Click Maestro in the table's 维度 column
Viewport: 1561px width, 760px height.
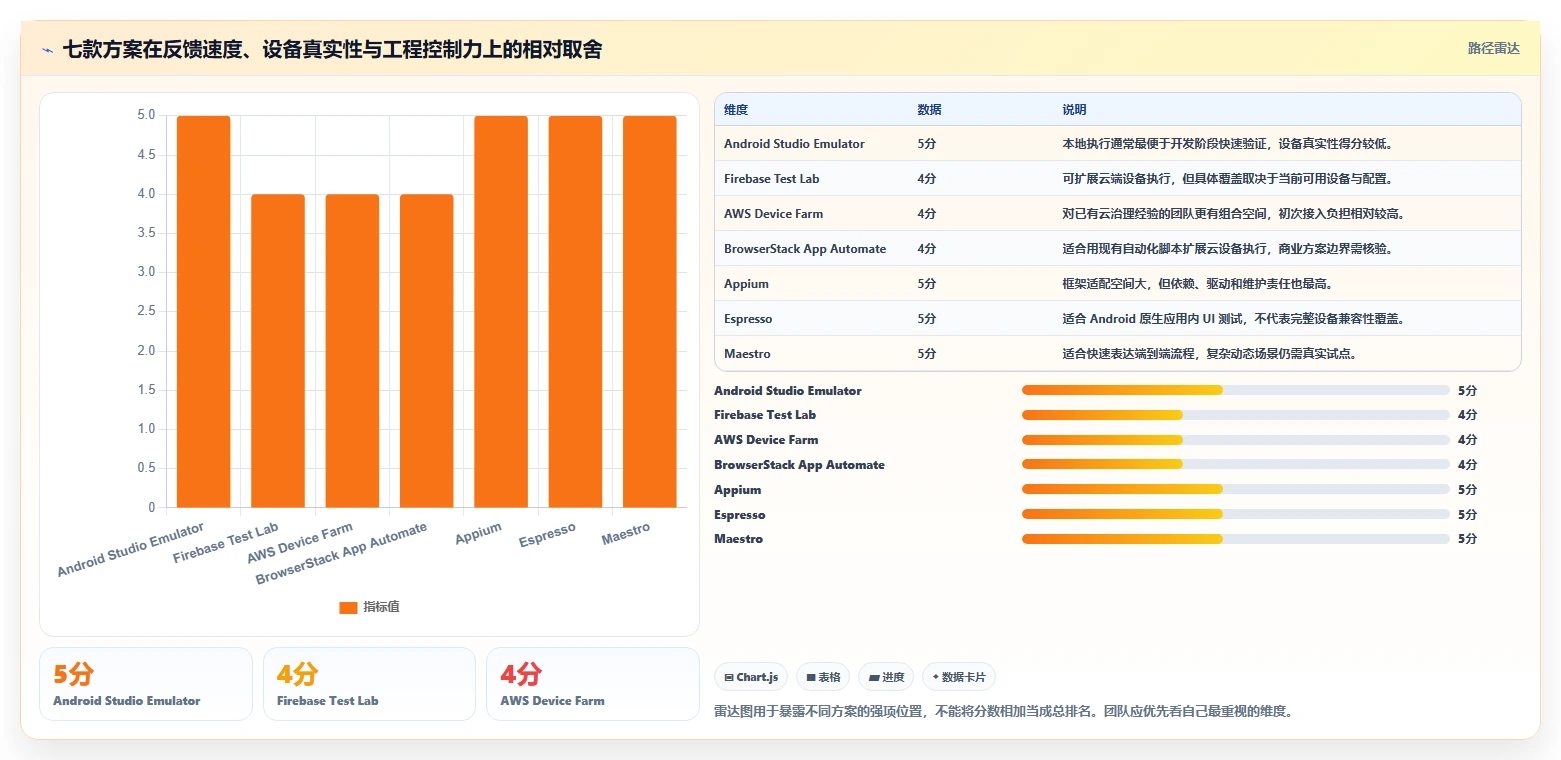(x=747, y=354)
